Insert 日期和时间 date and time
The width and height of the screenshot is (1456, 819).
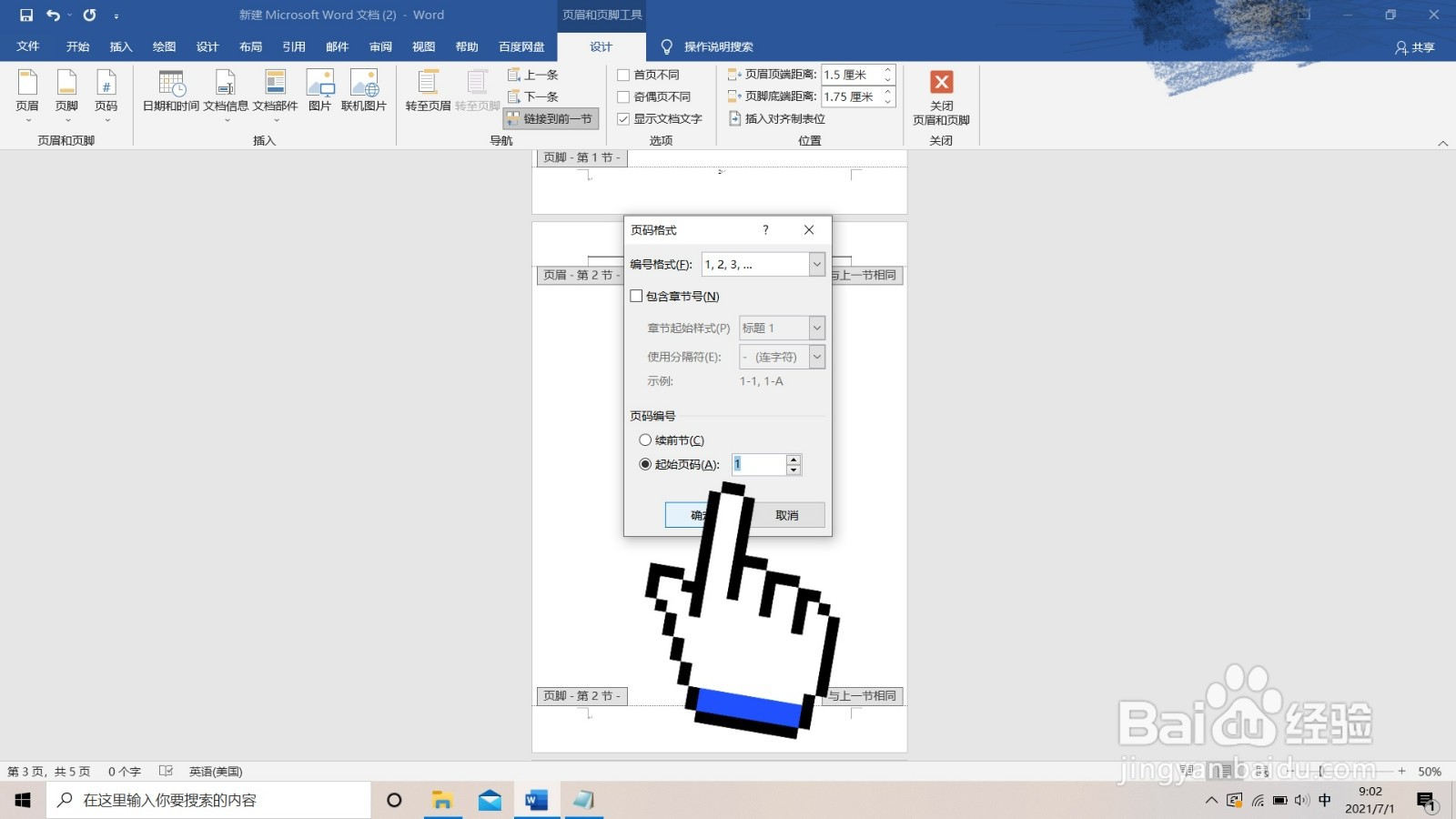tap(171, 91)
